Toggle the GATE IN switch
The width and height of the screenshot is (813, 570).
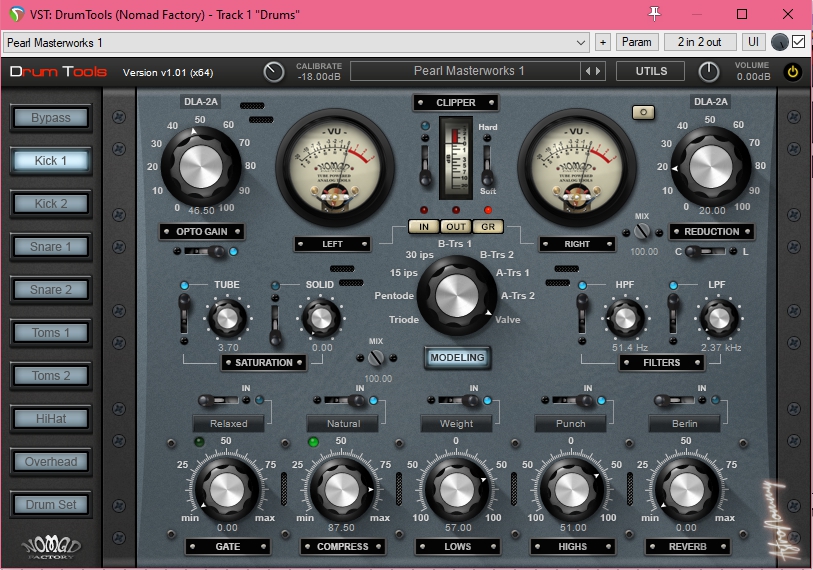coord(219,400)
